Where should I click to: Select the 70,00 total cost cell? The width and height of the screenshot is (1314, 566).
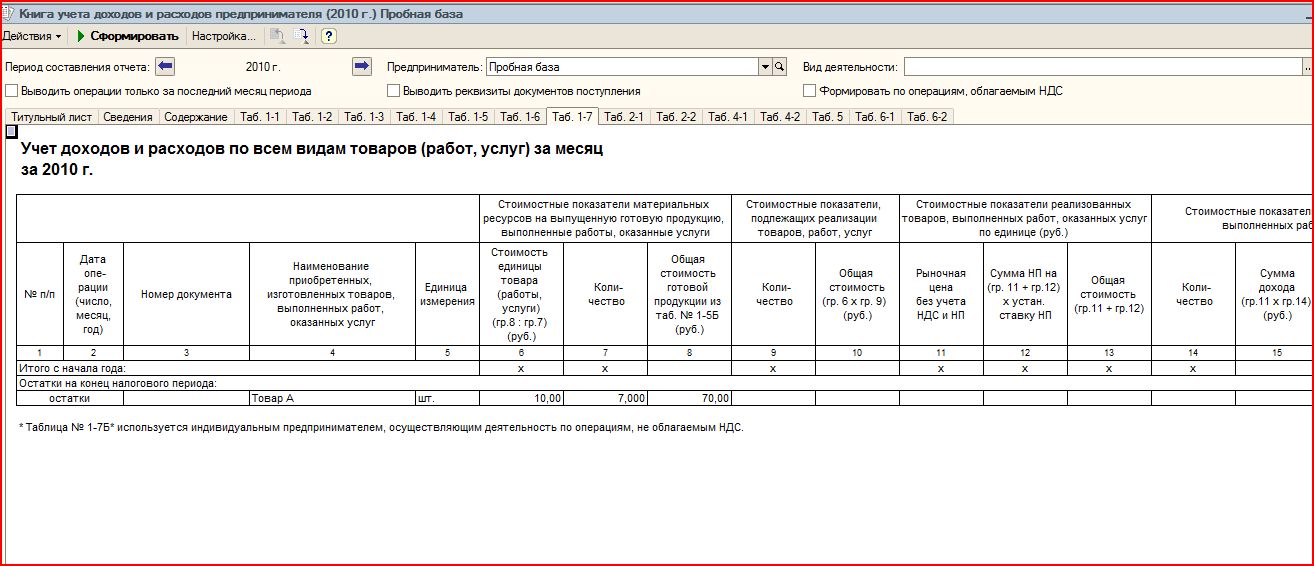tap(690, 398)
